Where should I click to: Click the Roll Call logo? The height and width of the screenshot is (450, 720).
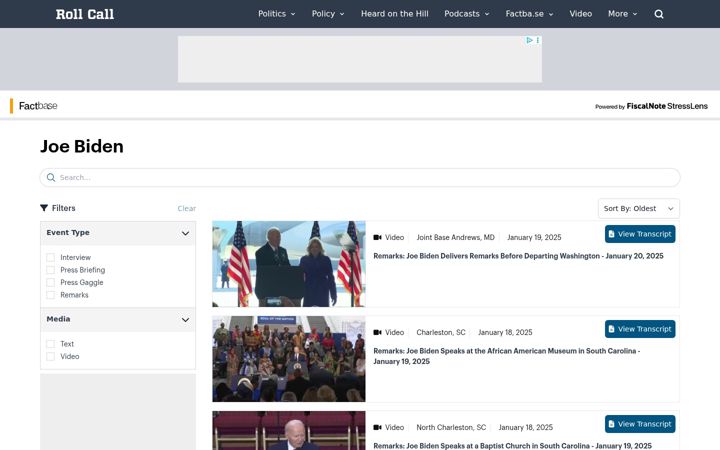tap(85, 14)
